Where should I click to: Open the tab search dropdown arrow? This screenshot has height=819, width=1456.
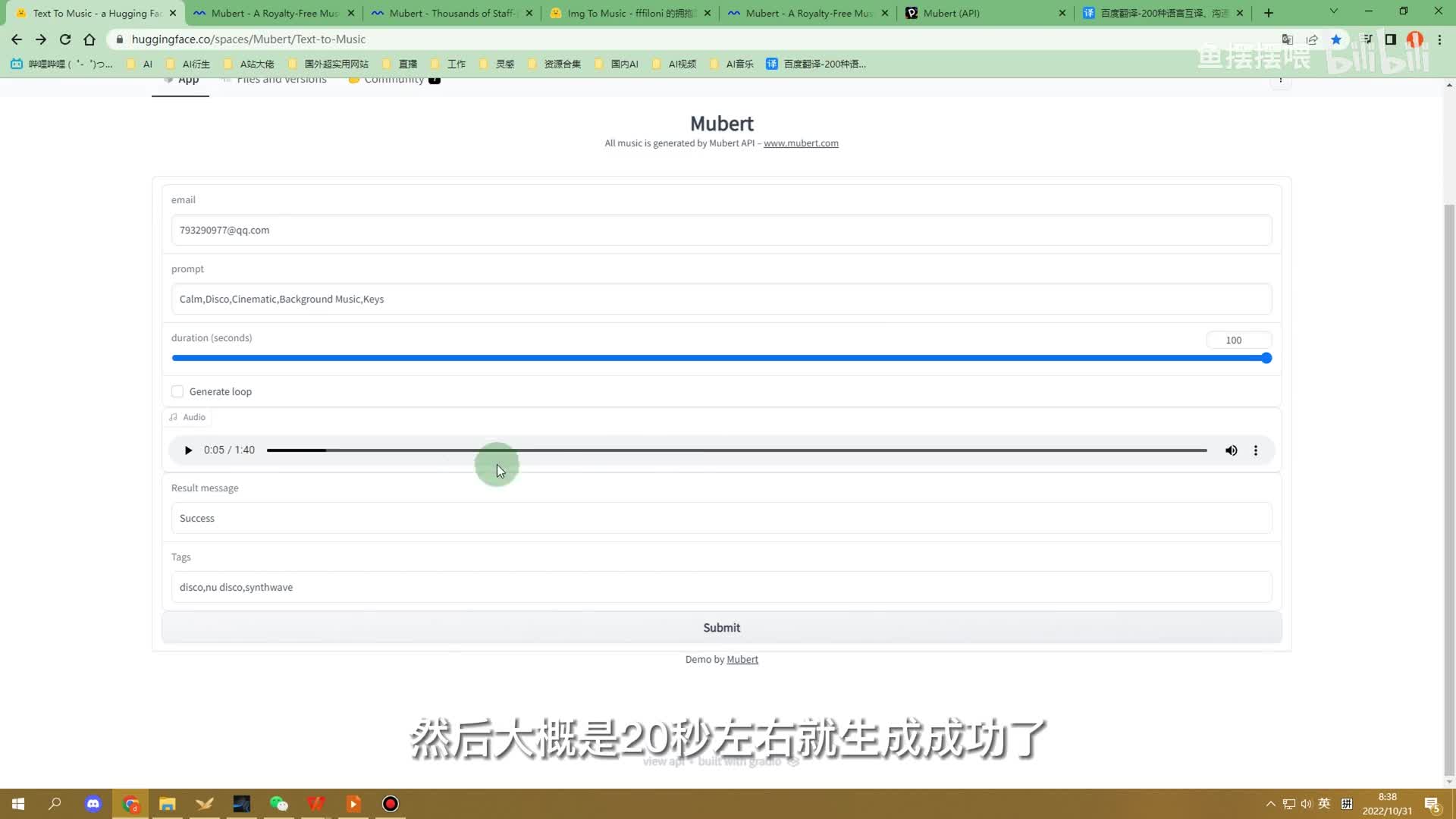1333,12
